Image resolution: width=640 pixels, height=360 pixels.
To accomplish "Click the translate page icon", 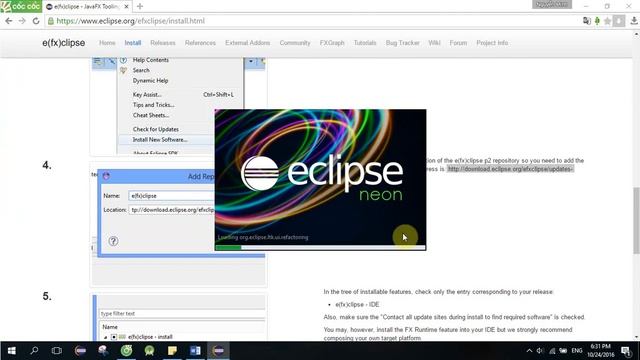I will point(587,21).
